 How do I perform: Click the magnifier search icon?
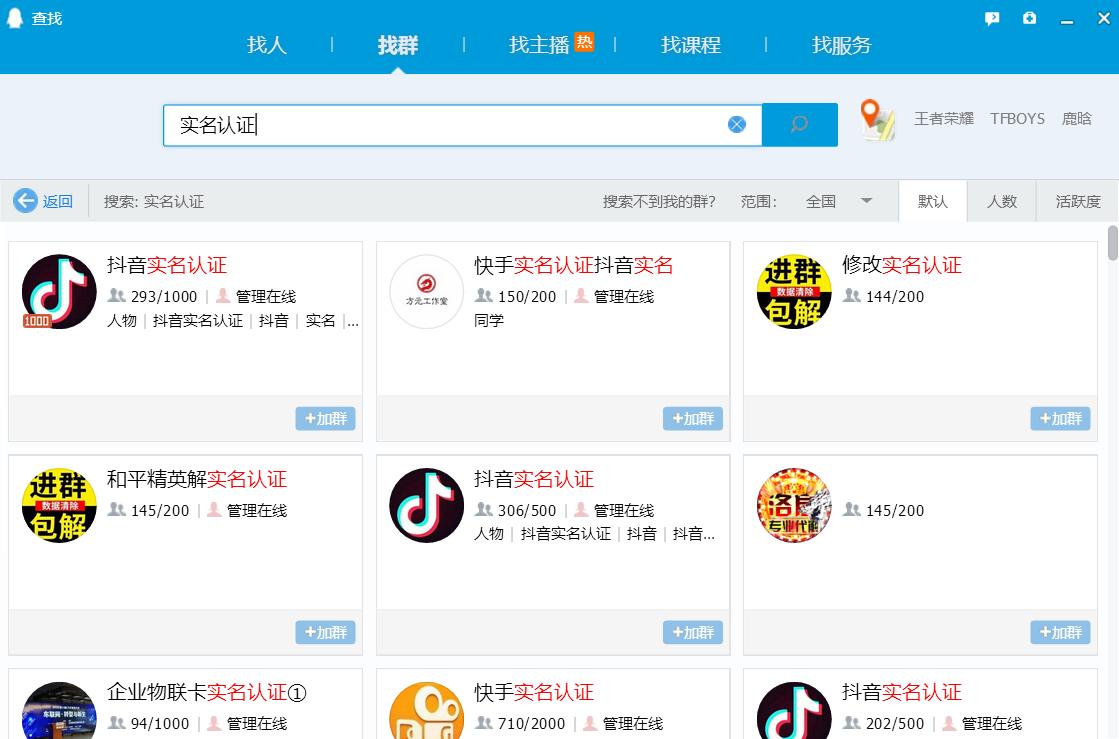coord(799,124)
